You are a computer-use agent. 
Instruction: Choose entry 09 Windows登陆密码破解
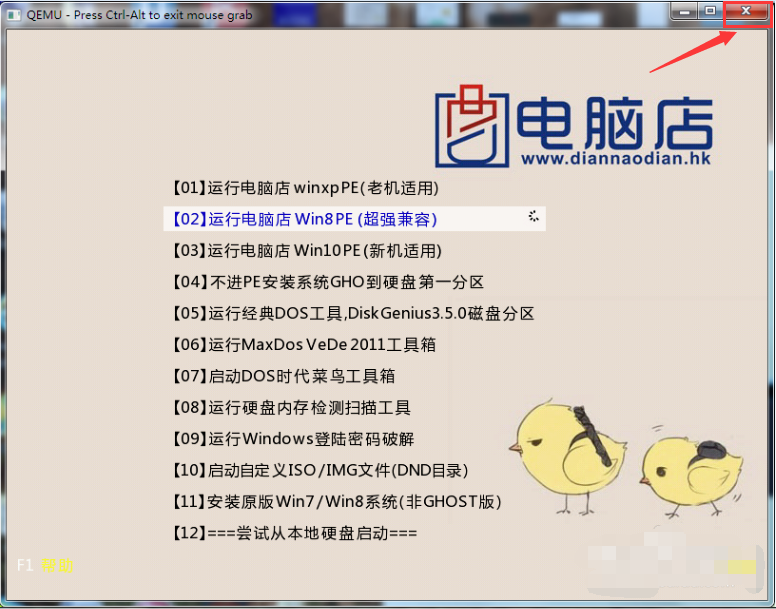293,439
